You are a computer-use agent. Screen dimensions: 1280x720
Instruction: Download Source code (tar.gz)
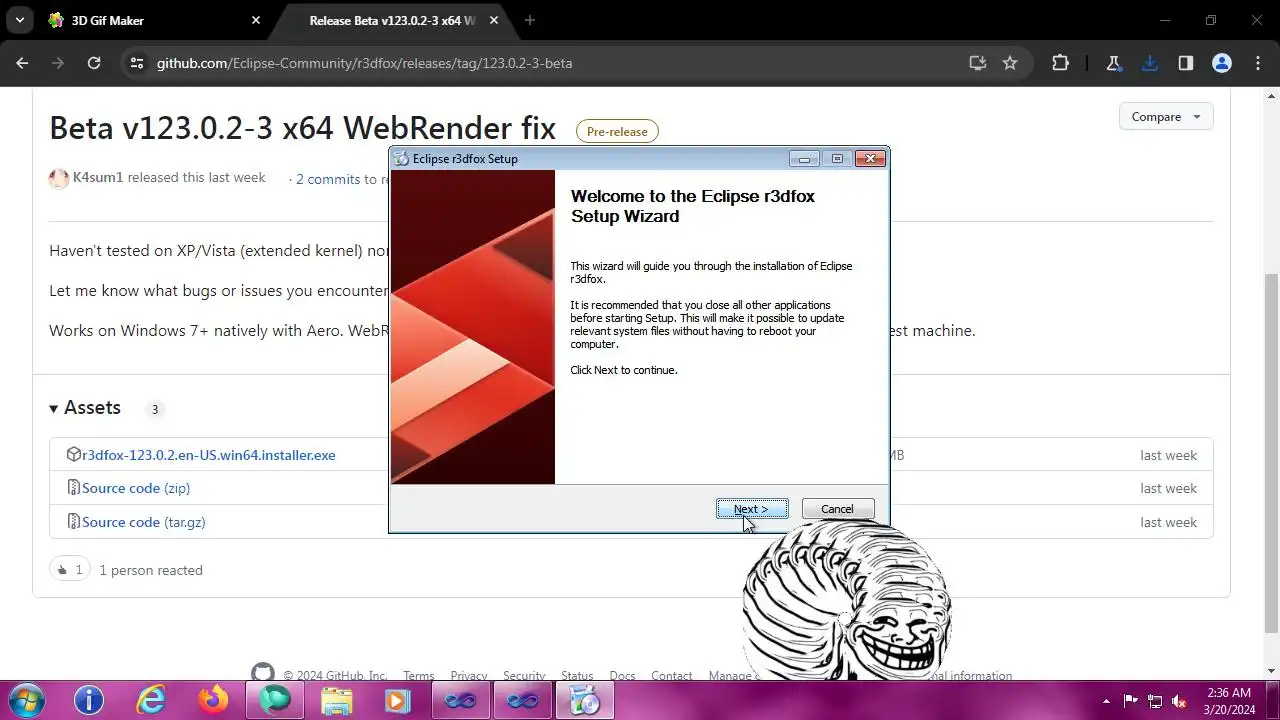coord(144,522)
